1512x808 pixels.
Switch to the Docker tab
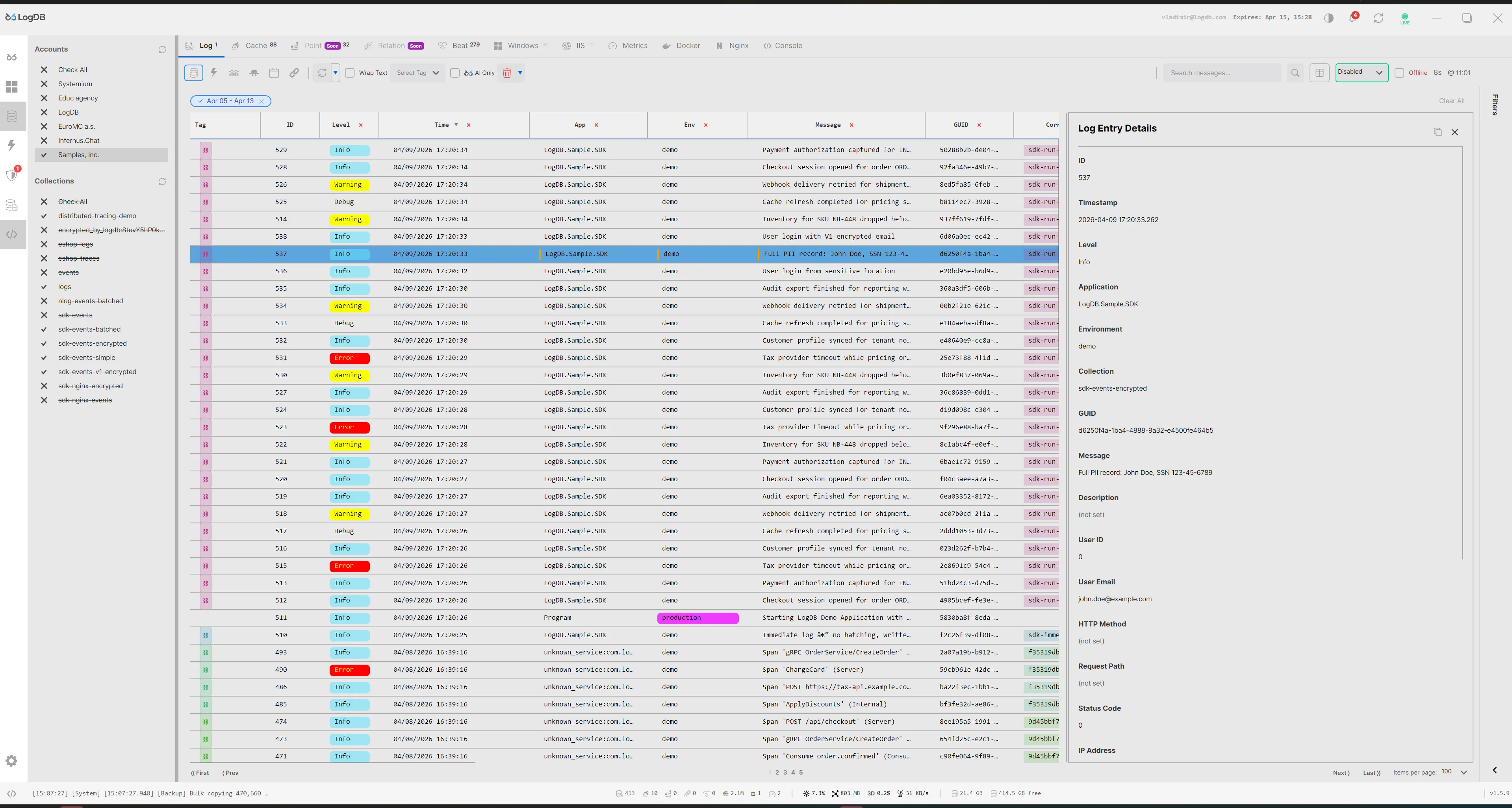681,46
